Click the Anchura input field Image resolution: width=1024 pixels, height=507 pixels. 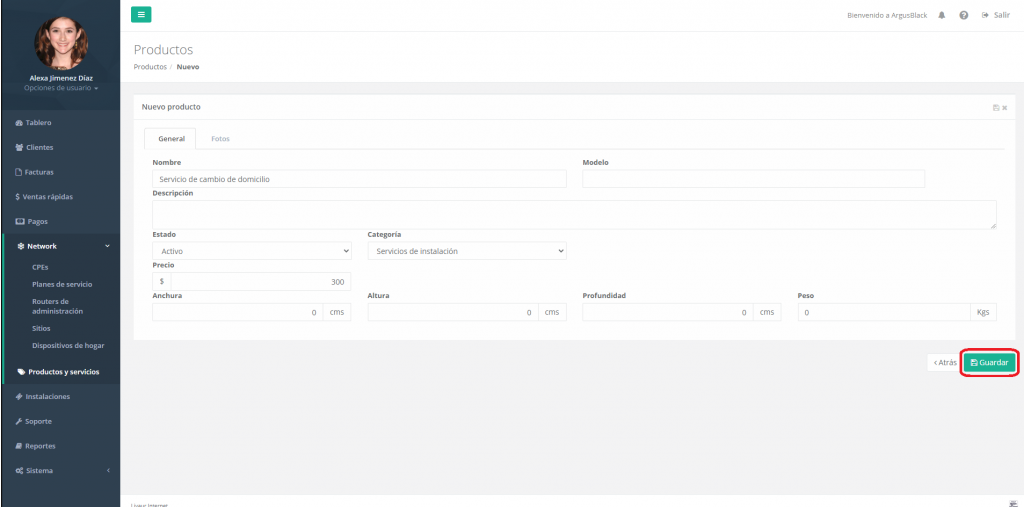point(238,312)
